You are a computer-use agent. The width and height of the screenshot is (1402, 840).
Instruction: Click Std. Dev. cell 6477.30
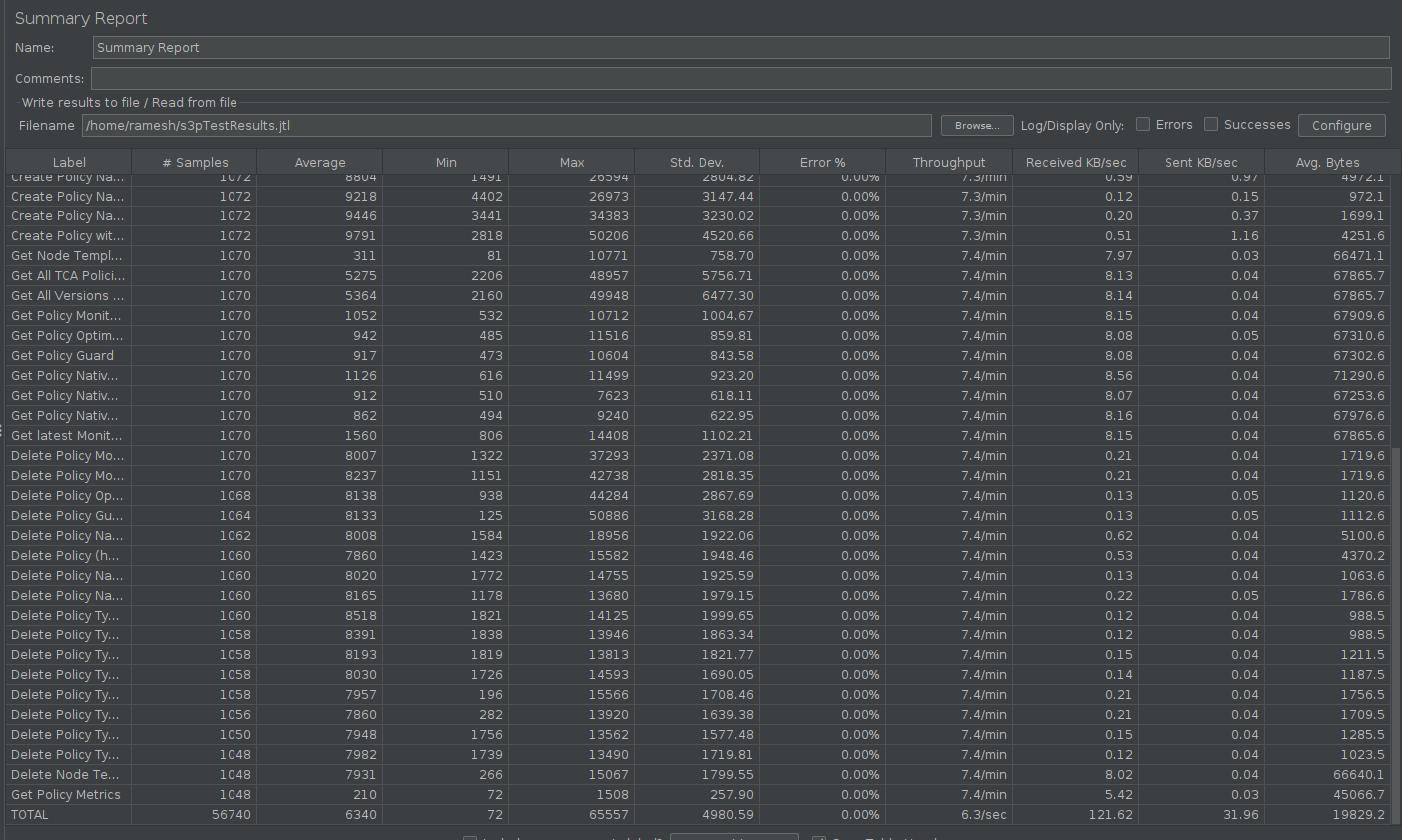727,296
